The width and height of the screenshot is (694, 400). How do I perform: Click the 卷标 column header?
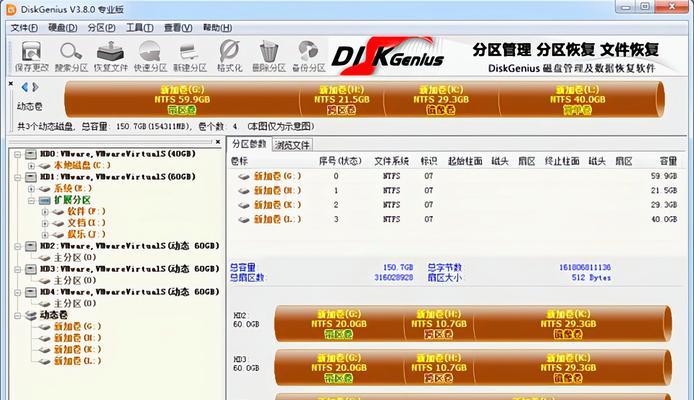tap(239, 161)
